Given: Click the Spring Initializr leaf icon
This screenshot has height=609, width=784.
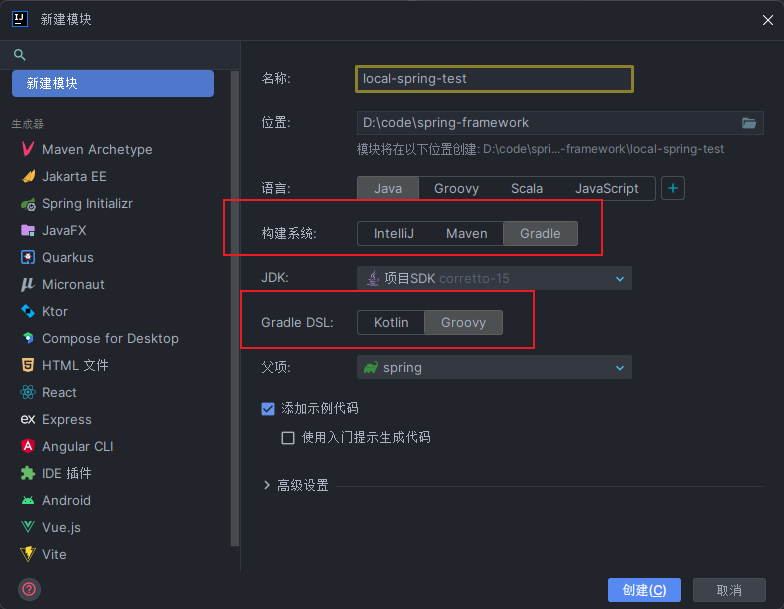Looking at the screenshot, I should (x=28, y=204).
